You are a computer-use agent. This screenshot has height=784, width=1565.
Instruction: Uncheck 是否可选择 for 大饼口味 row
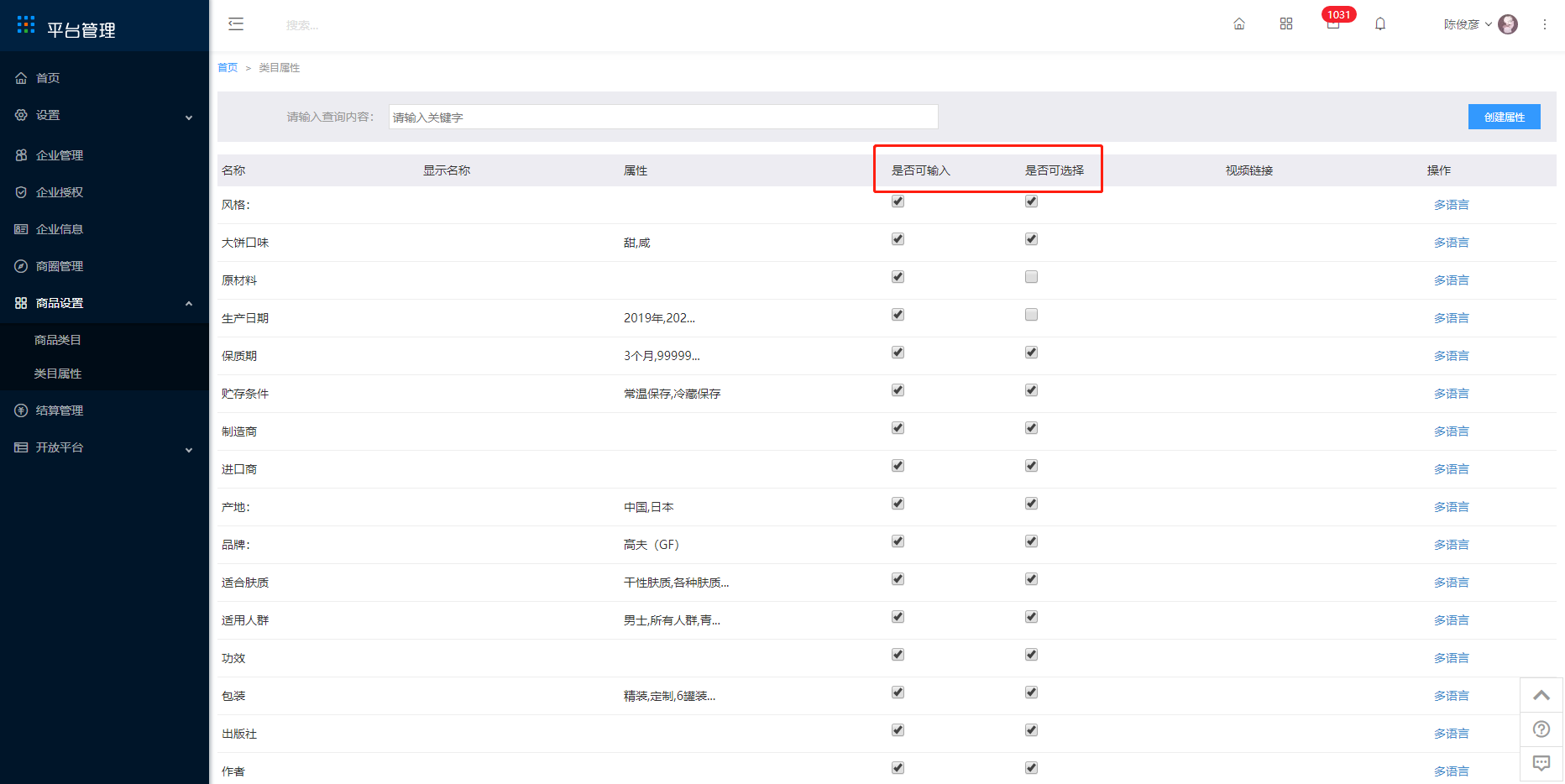(x=1031, y=239)
